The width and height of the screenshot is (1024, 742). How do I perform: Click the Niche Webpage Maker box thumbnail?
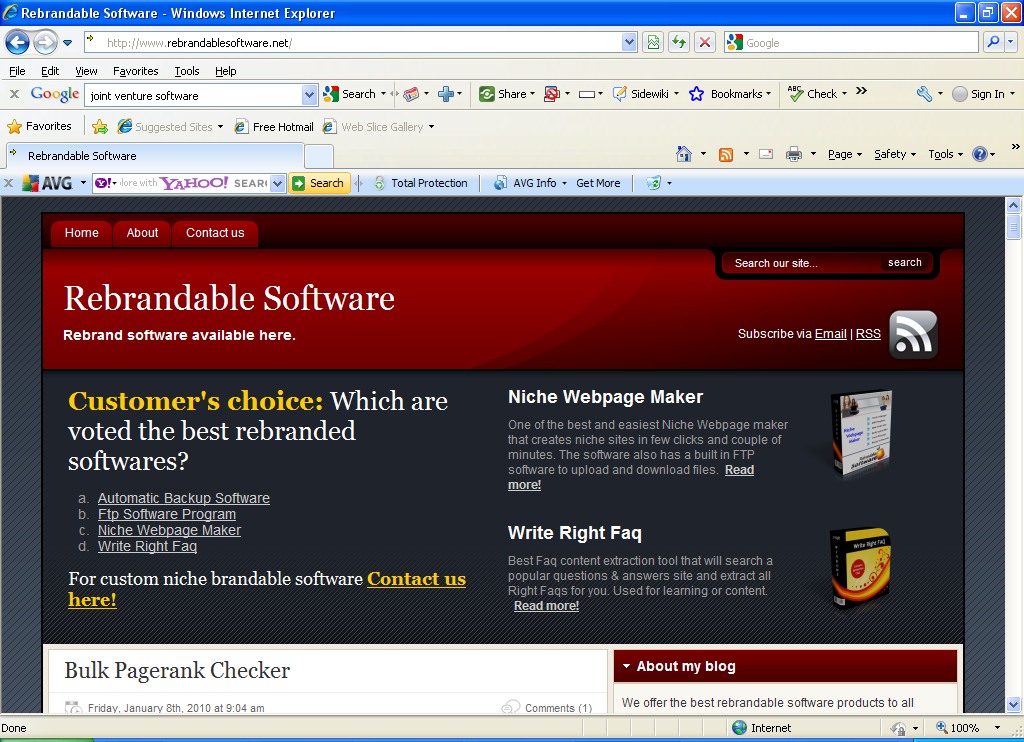click(861, 434)
